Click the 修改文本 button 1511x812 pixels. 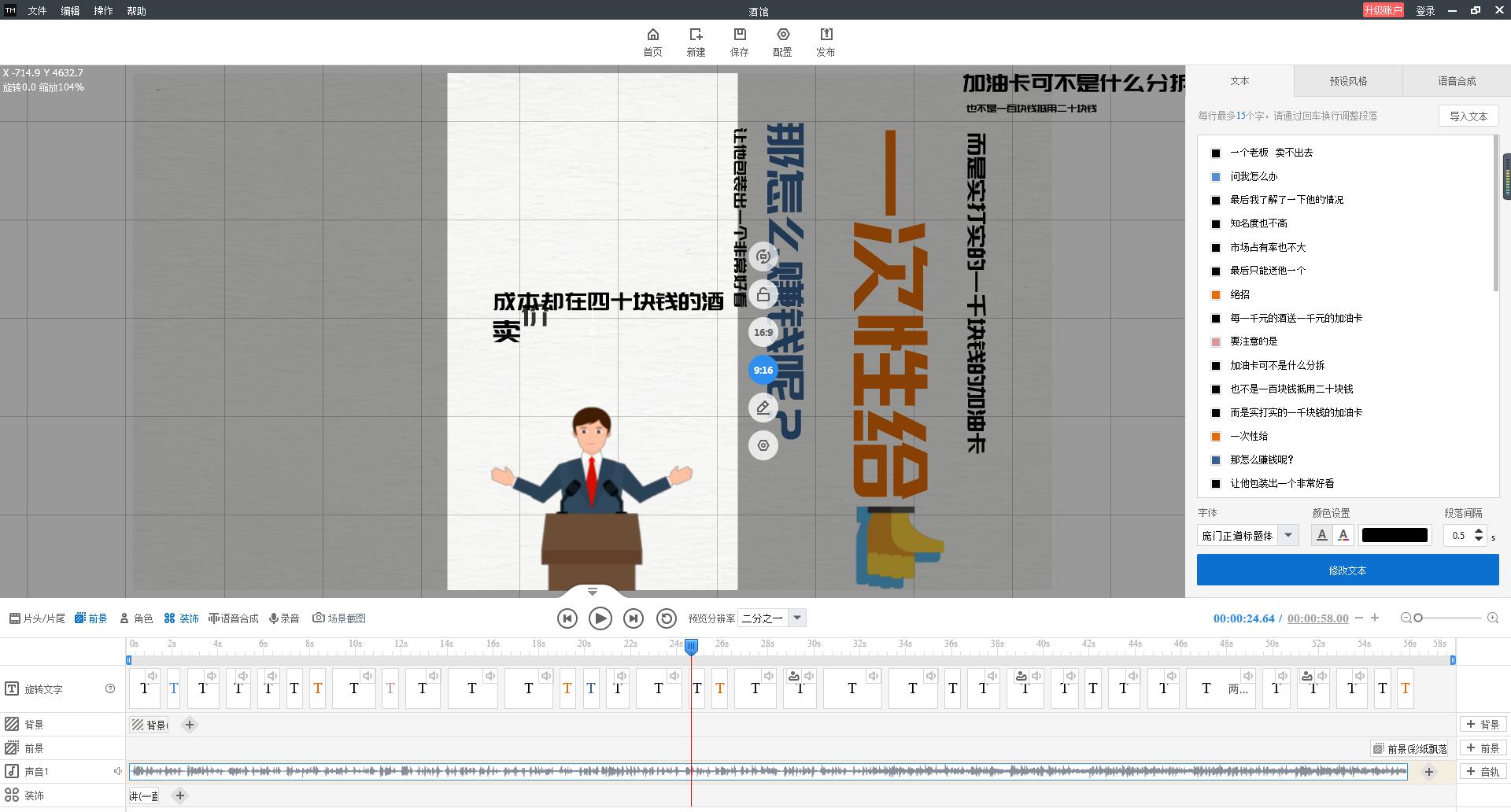1347,570
